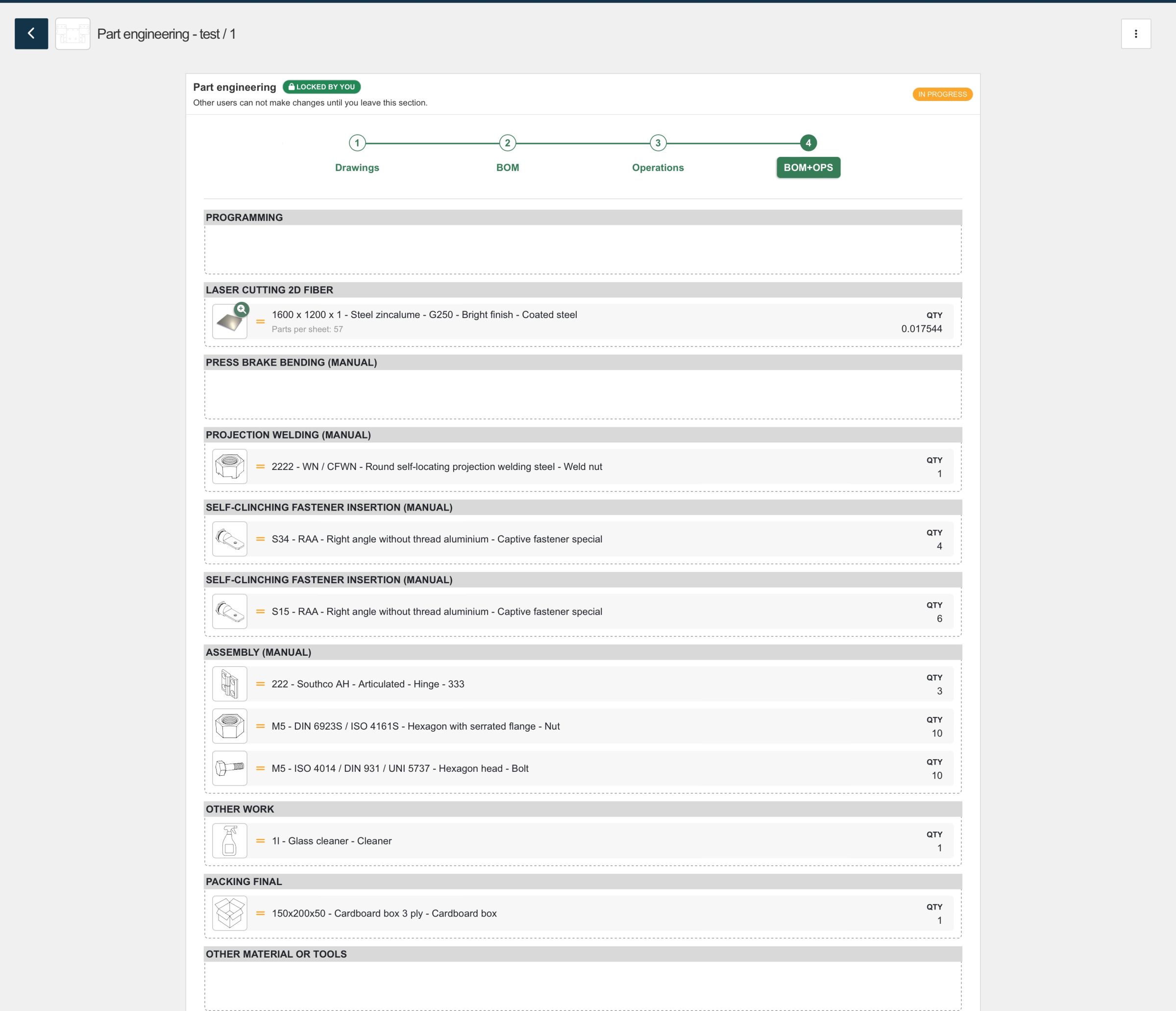This screenshot has height=1011, width=1176.
Task: Click the LOCKED BY YOU badge
Action: 321,87
